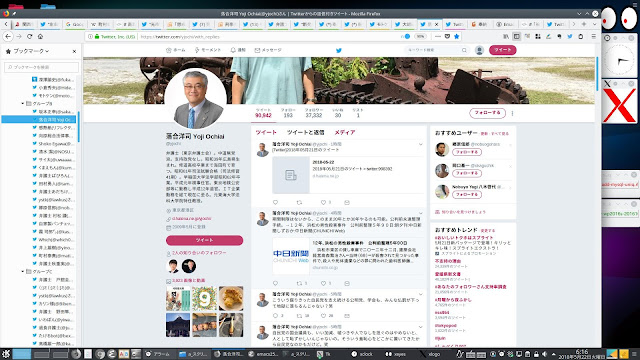Click the pink Tweet button in the header
This screenshot has width=640, height=360.
click(x=502, y=50)
